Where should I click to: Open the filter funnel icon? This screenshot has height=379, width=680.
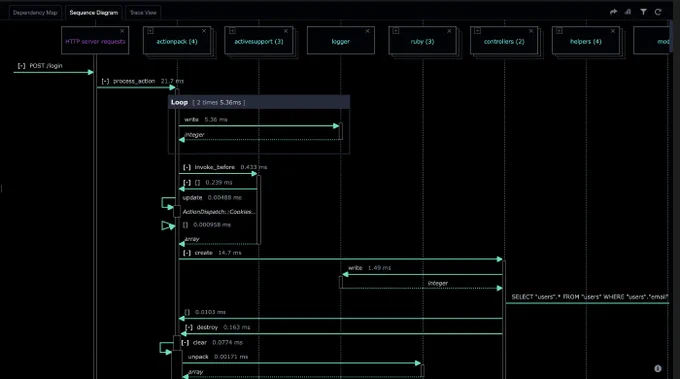click(644, 12)
